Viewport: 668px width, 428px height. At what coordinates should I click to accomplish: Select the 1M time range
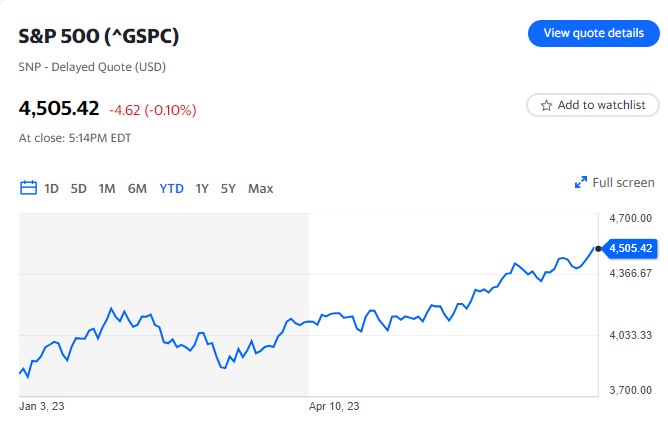(107, 188)
